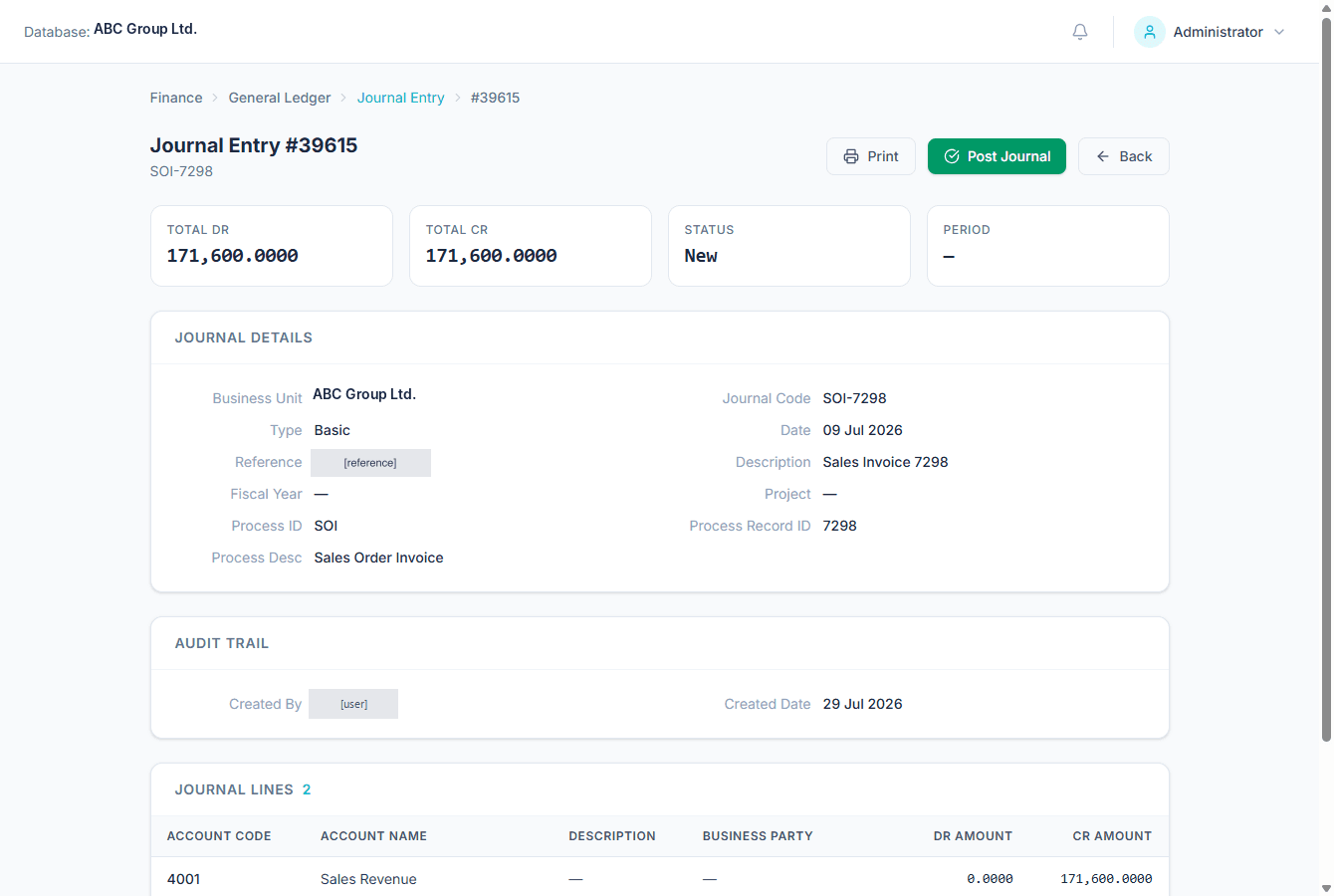Open the notifications bell
The height and width of the screenshot is (896, 1334).
1080,32
